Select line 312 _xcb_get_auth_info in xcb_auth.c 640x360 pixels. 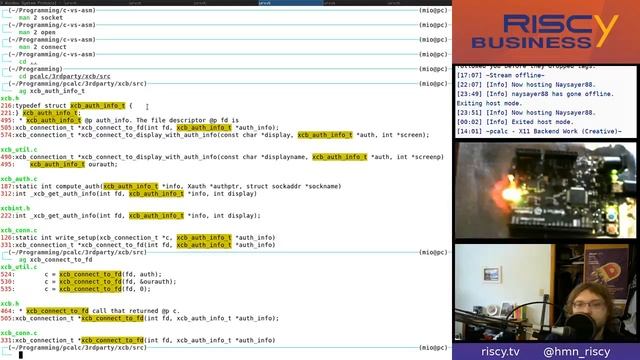pyautogui.click(x=129, y=194)
